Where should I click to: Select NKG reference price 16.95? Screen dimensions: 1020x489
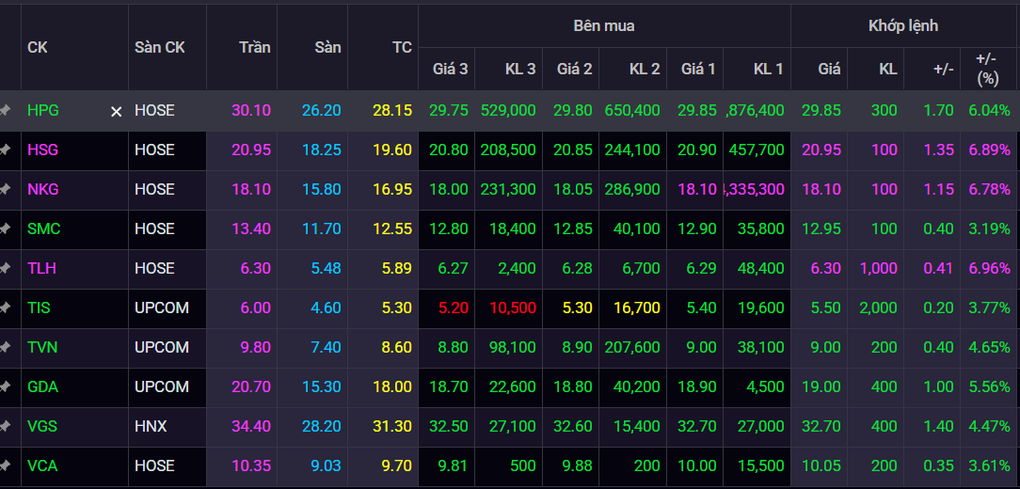point(392,189)
